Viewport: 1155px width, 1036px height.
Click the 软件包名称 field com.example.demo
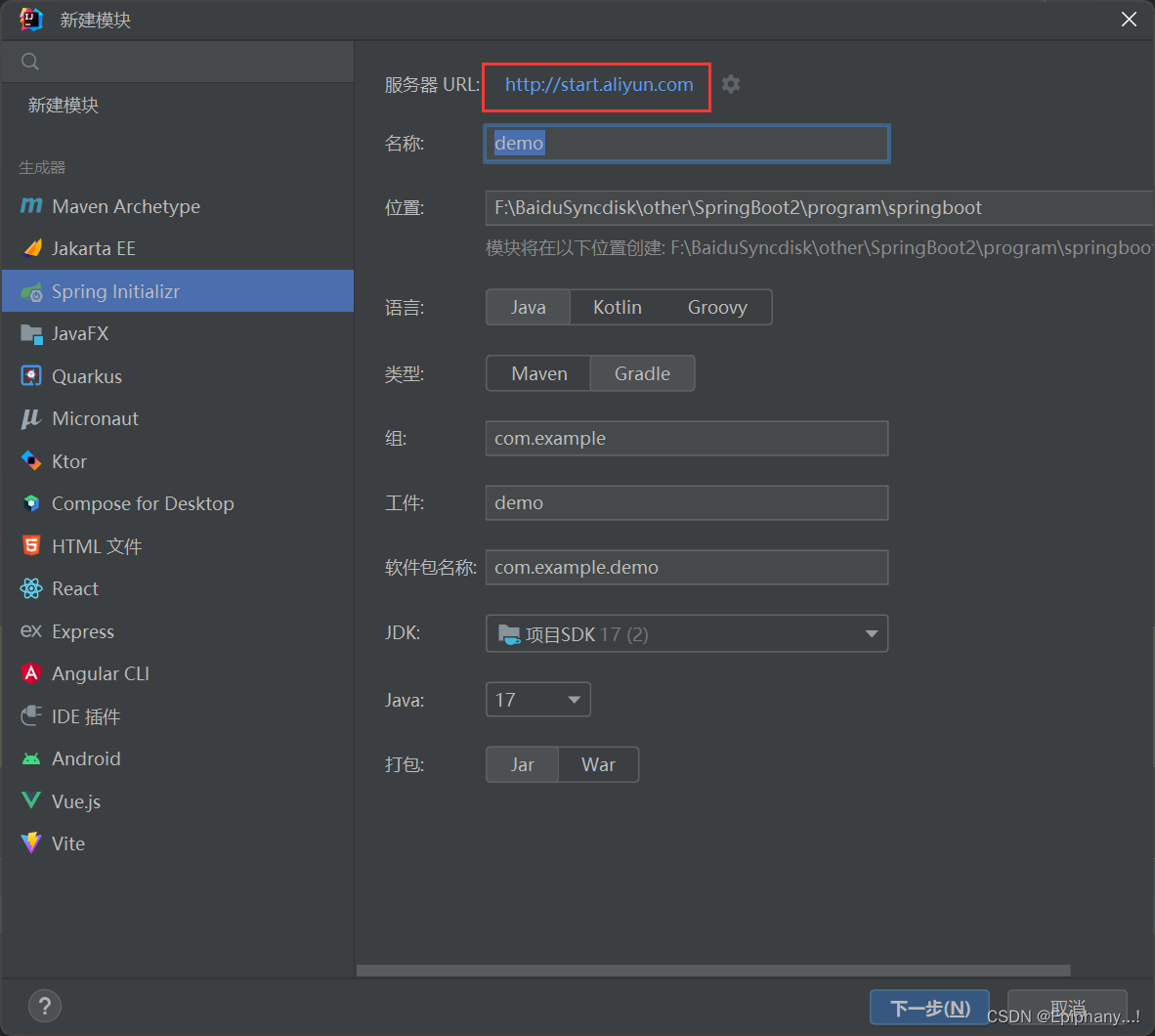click(x=687, y=568)
